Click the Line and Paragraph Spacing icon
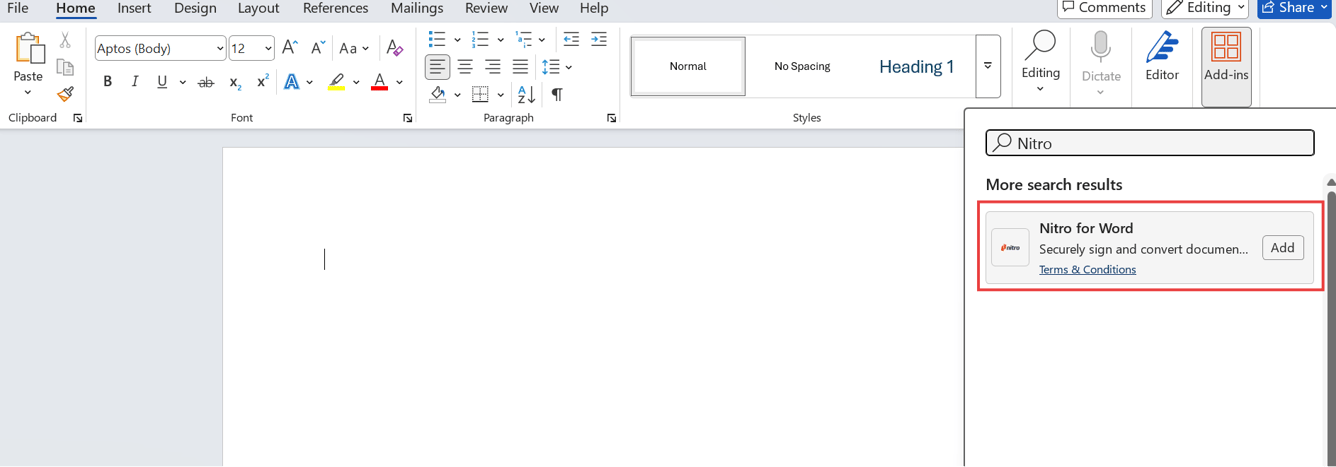 (x=550, y=67)
